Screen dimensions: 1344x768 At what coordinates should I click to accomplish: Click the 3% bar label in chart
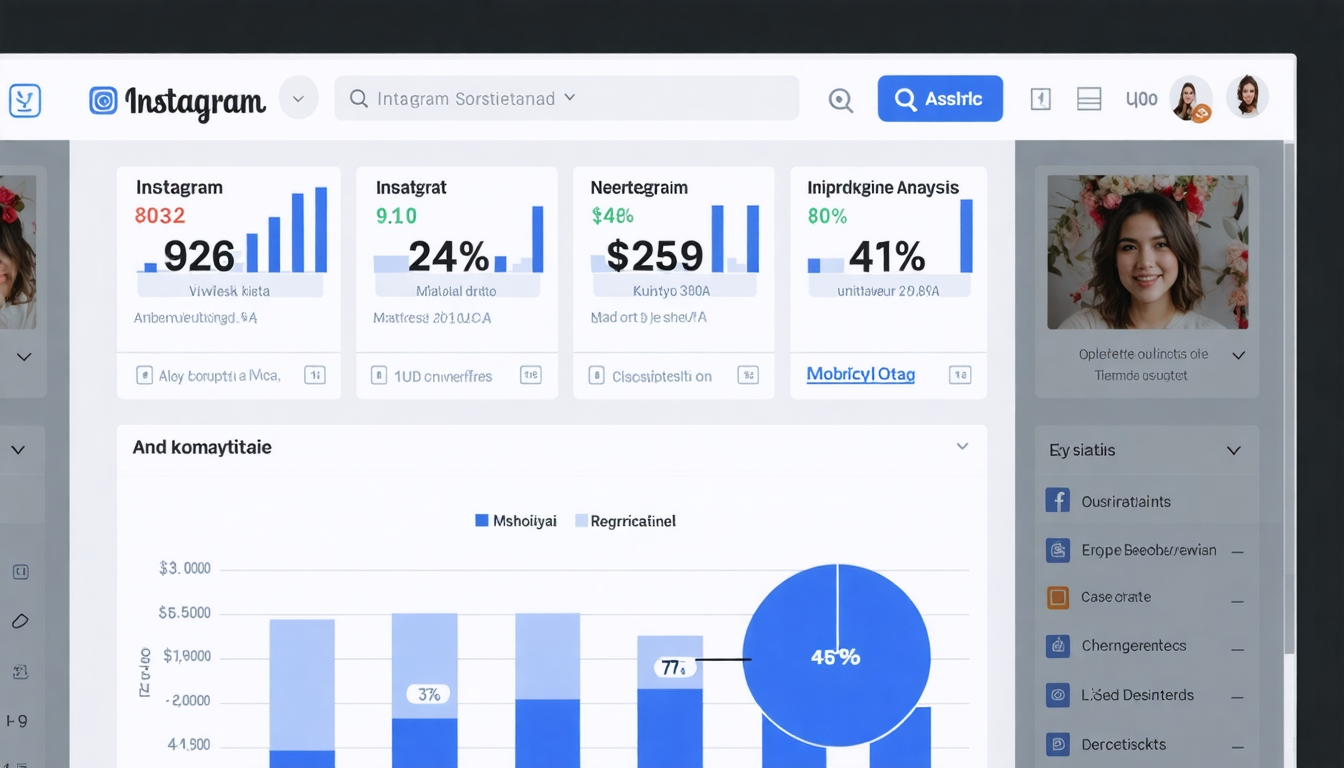(429, 694)
